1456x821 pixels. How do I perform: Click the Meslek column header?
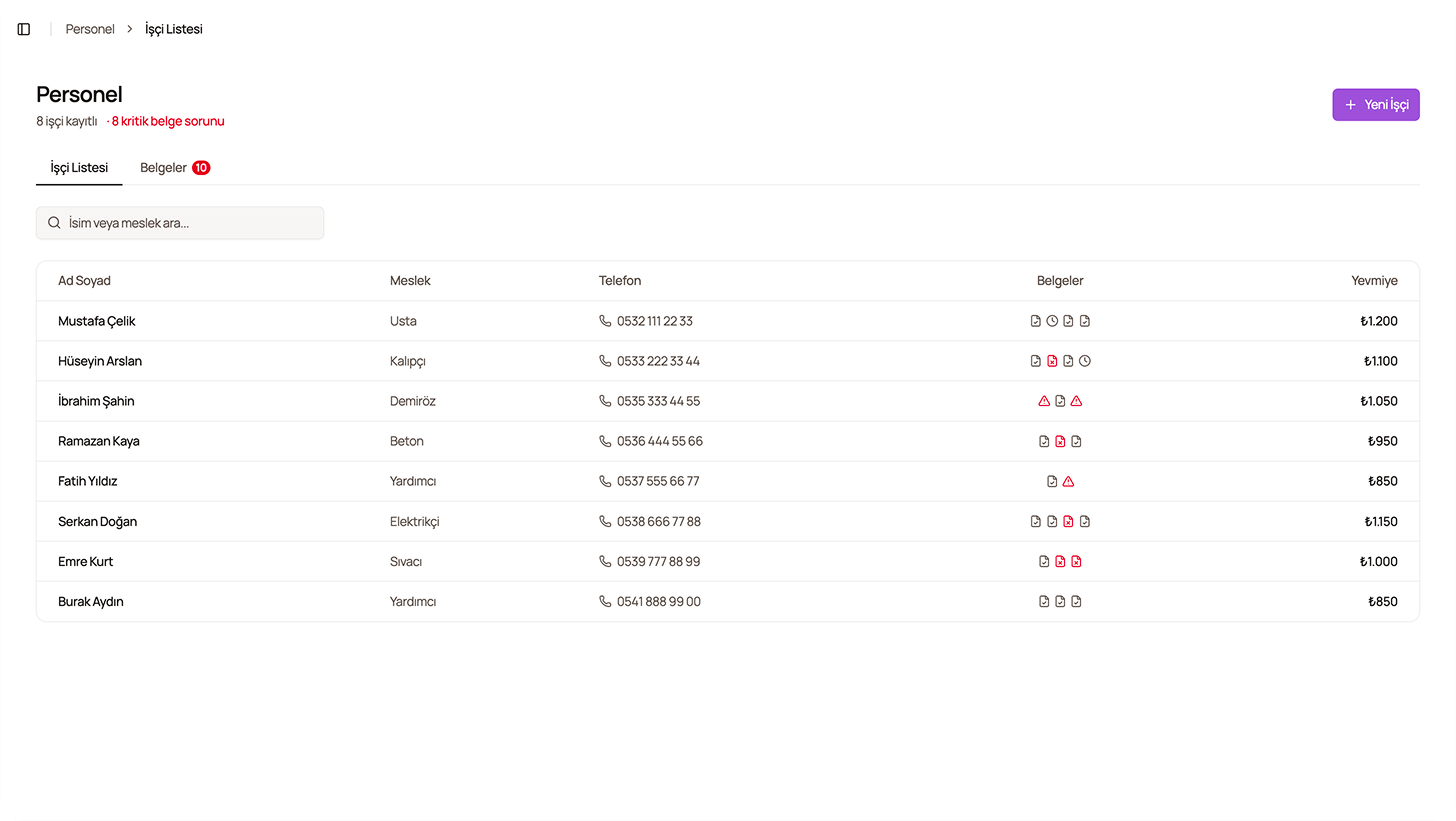pos(410,281)
